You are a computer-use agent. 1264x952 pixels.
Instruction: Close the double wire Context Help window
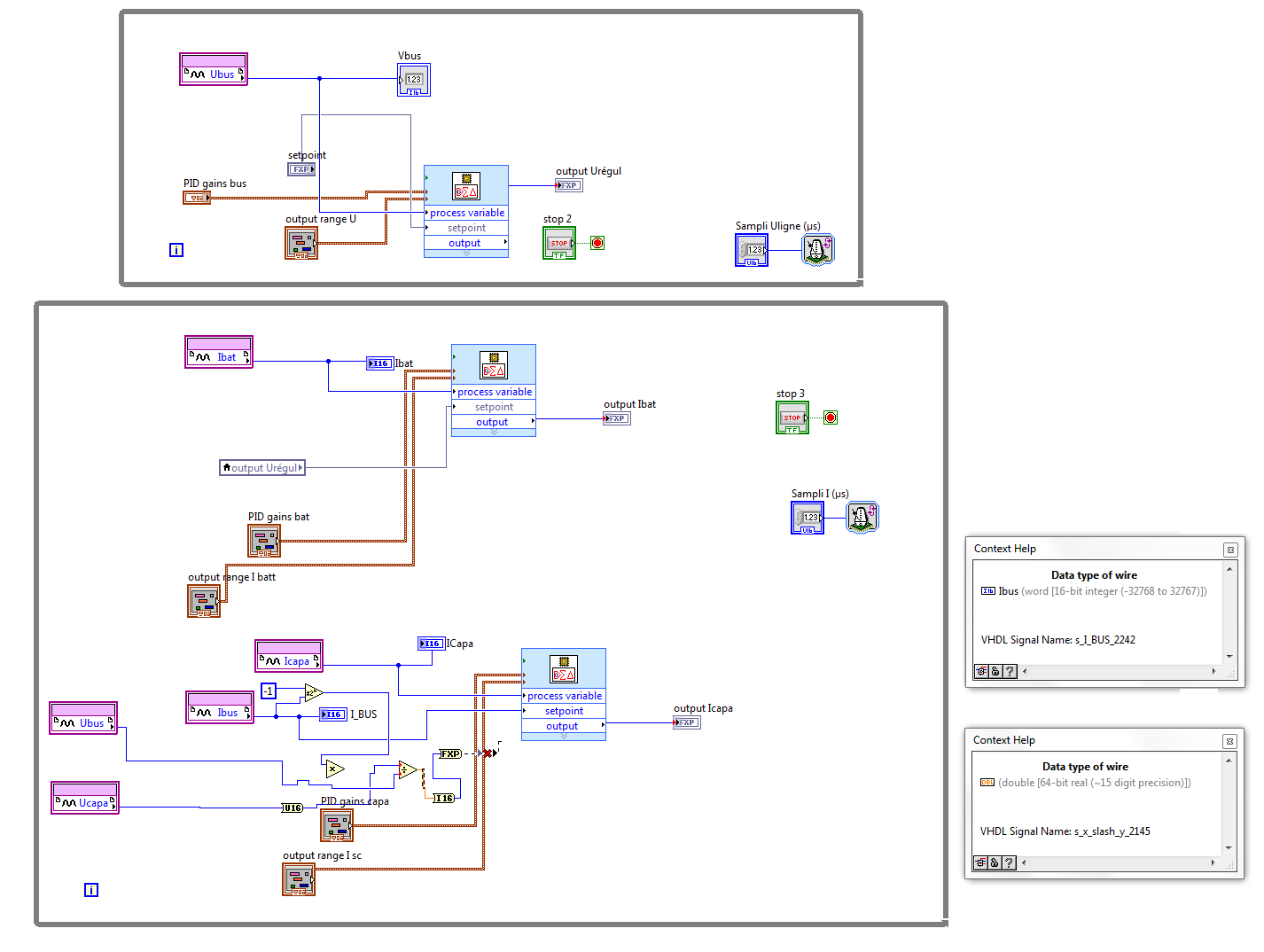tap(1229, 741)
